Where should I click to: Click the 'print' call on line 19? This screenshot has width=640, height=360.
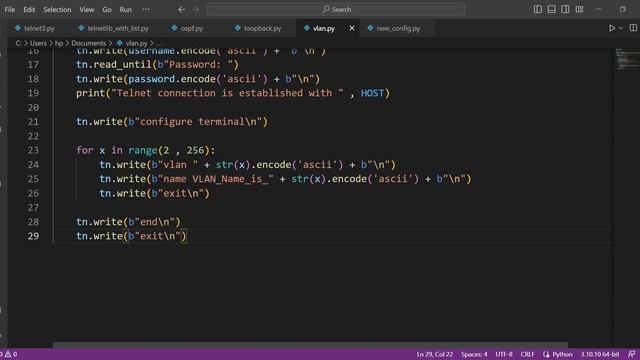(x=90, y=93)
